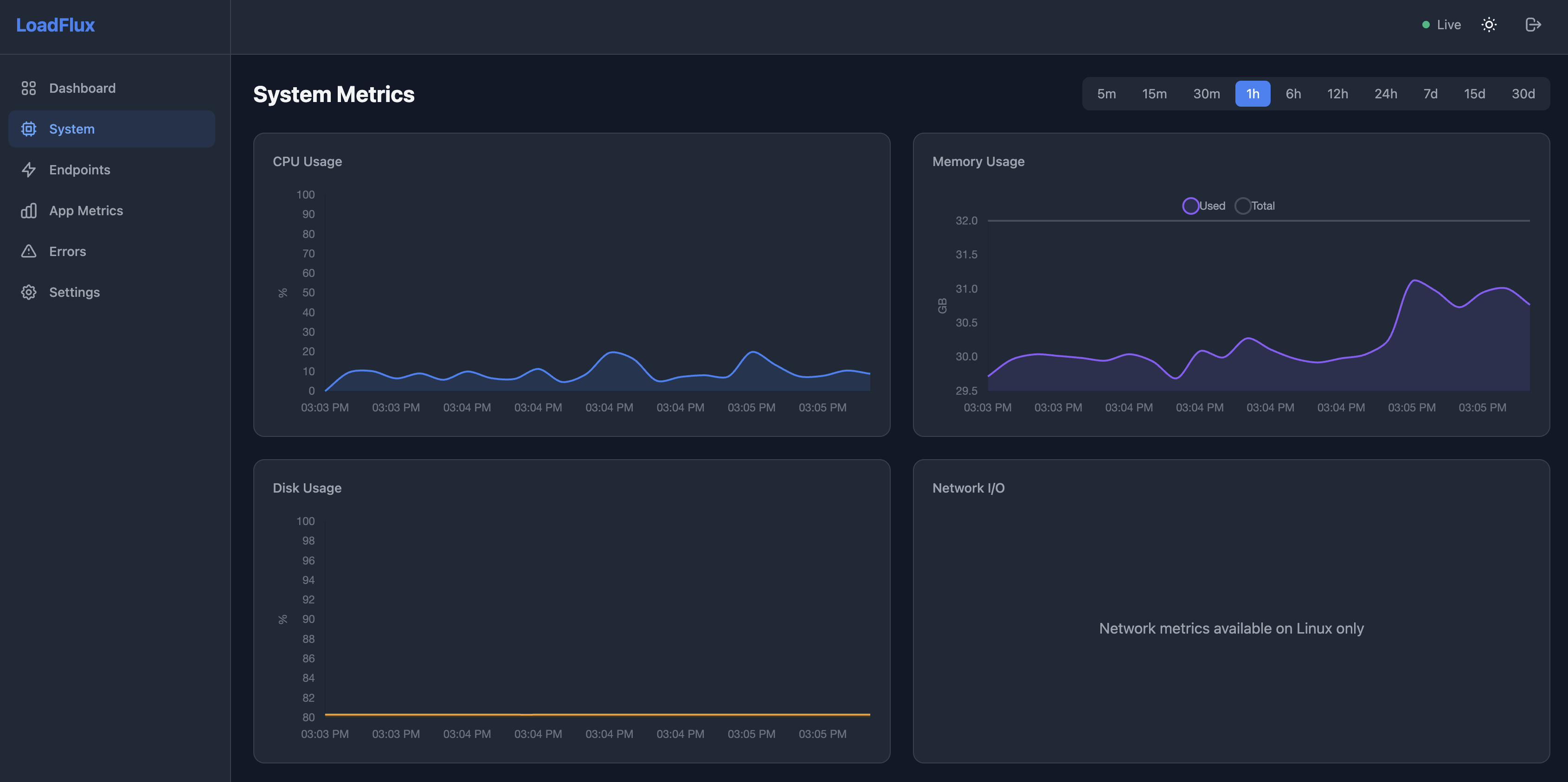The image size is (1568, 782).
Task: Choose the 30d time range option
Action: (1523, 94)
